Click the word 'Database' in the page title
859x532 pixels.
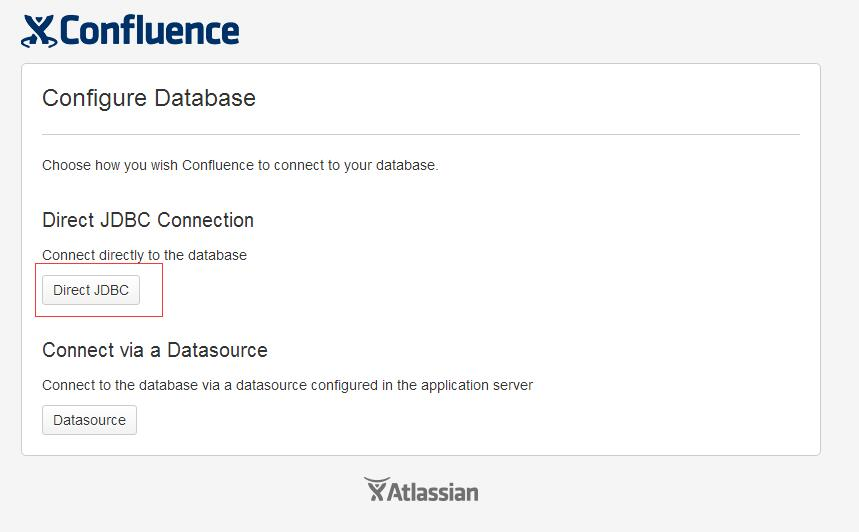coord(205,99)
